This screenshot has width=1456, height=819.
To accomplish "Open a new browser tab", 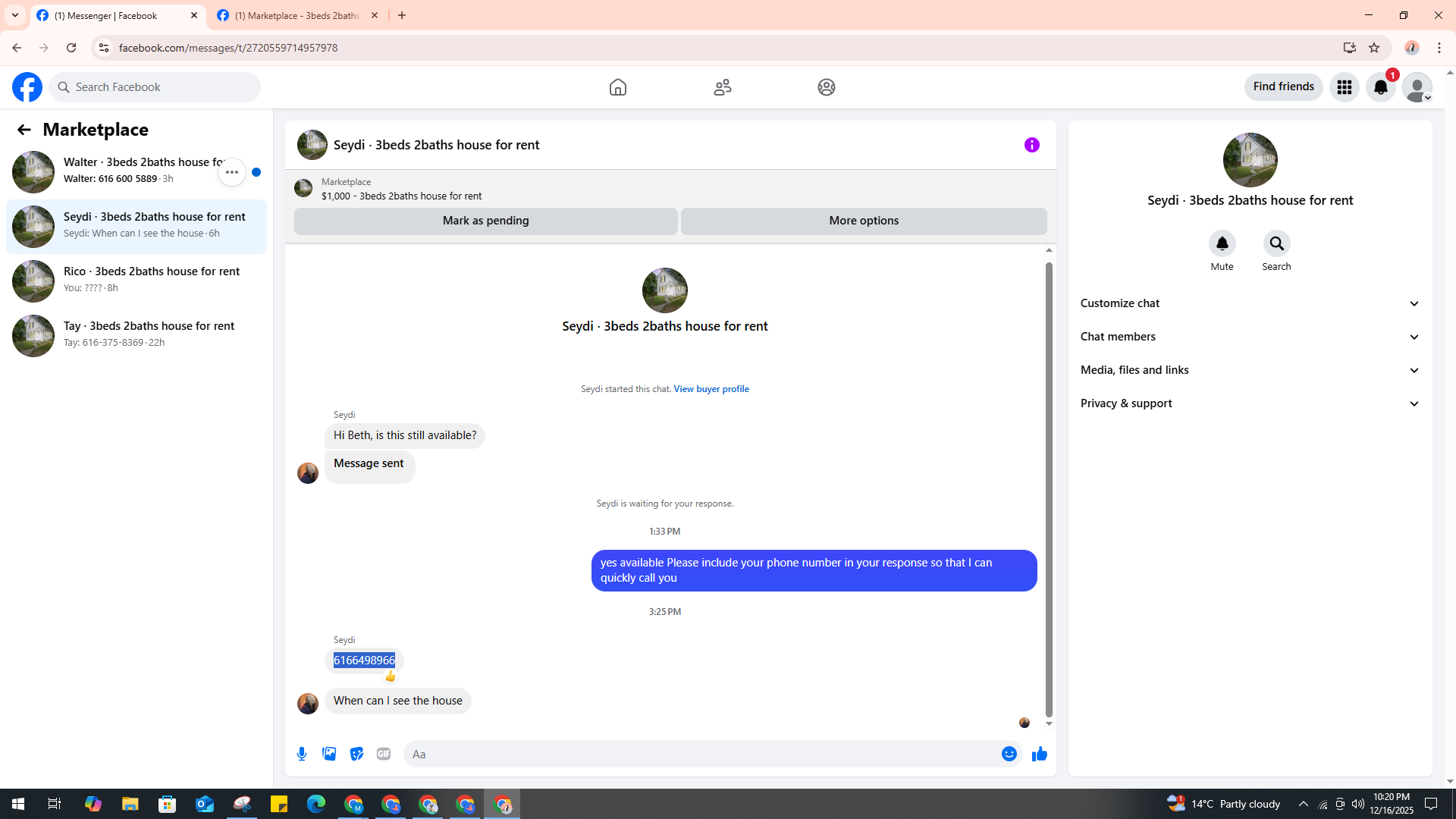I will pyautogui.click(x=402, y=15).
